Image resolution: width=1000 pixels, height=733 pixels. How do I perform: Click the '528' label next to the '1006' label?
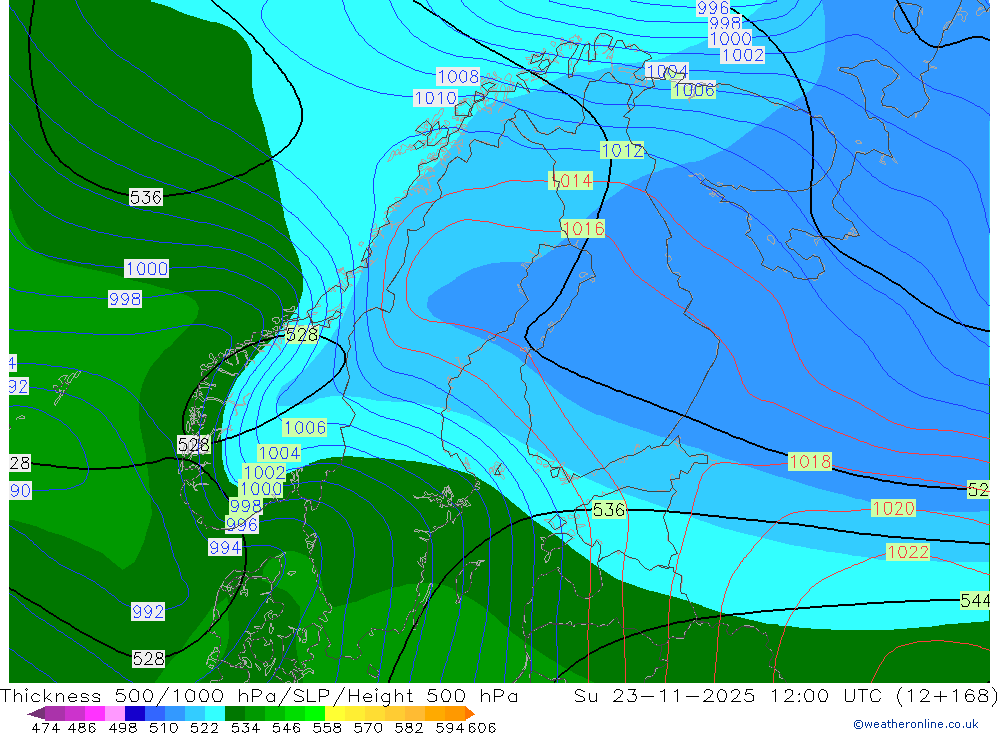(302, 335)
